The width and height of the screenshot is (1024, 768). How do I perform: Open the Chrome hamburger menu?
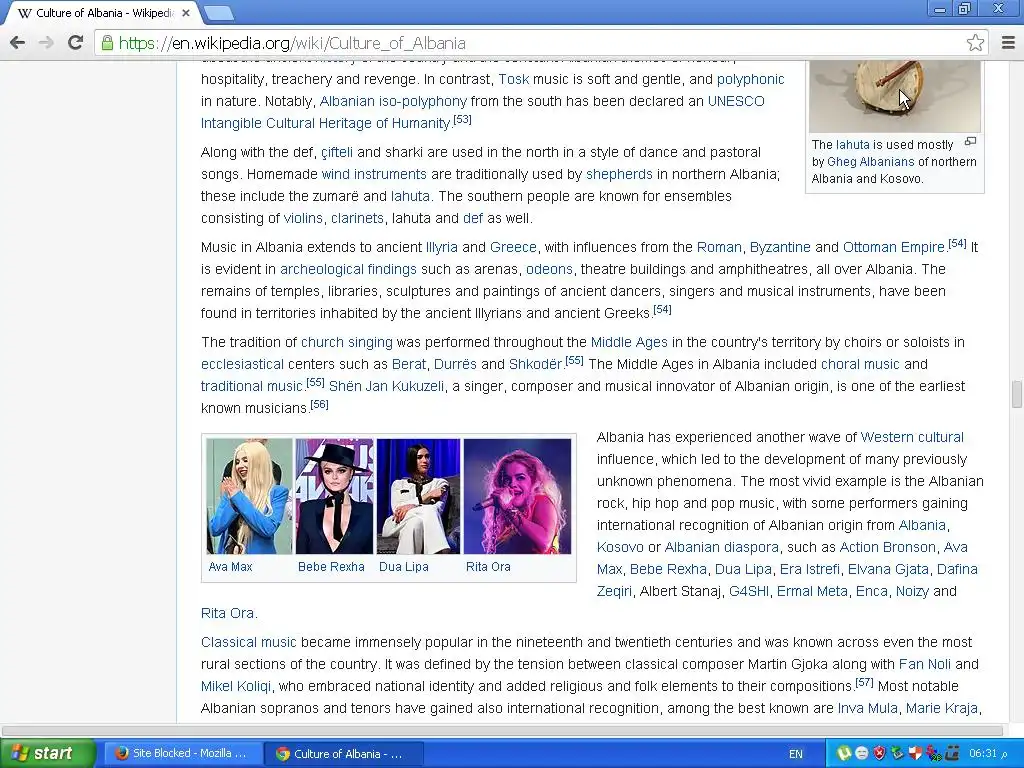(1008, 43)
